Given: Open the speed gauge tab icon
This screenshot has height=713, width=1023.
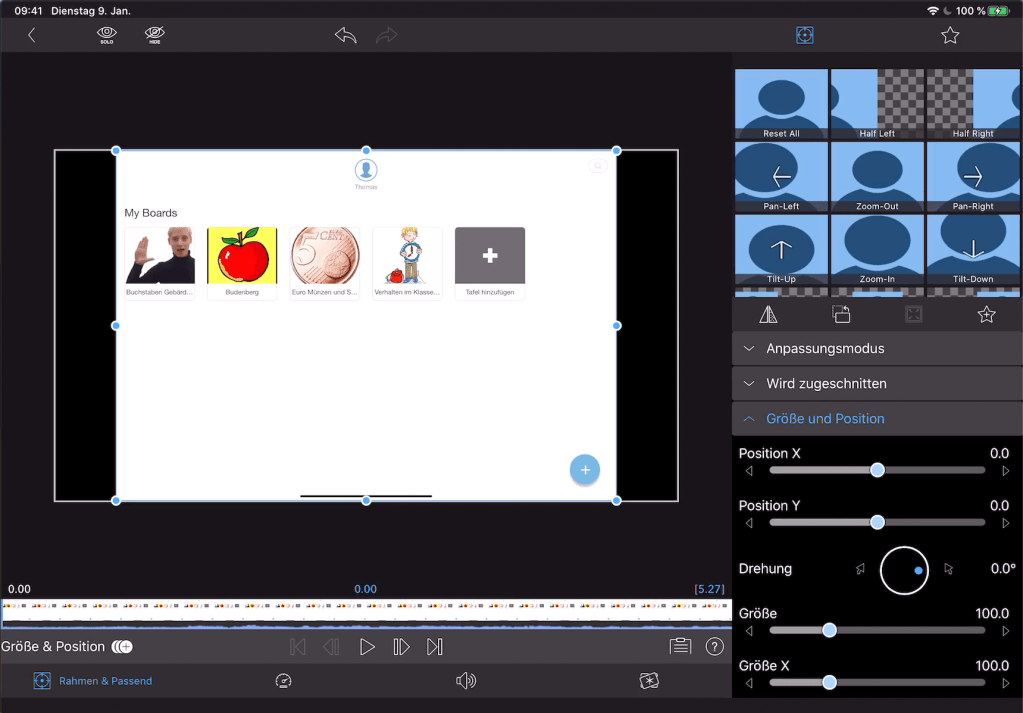Looking at the screenshot, I should pyautogui.click(x=283, y=681).
